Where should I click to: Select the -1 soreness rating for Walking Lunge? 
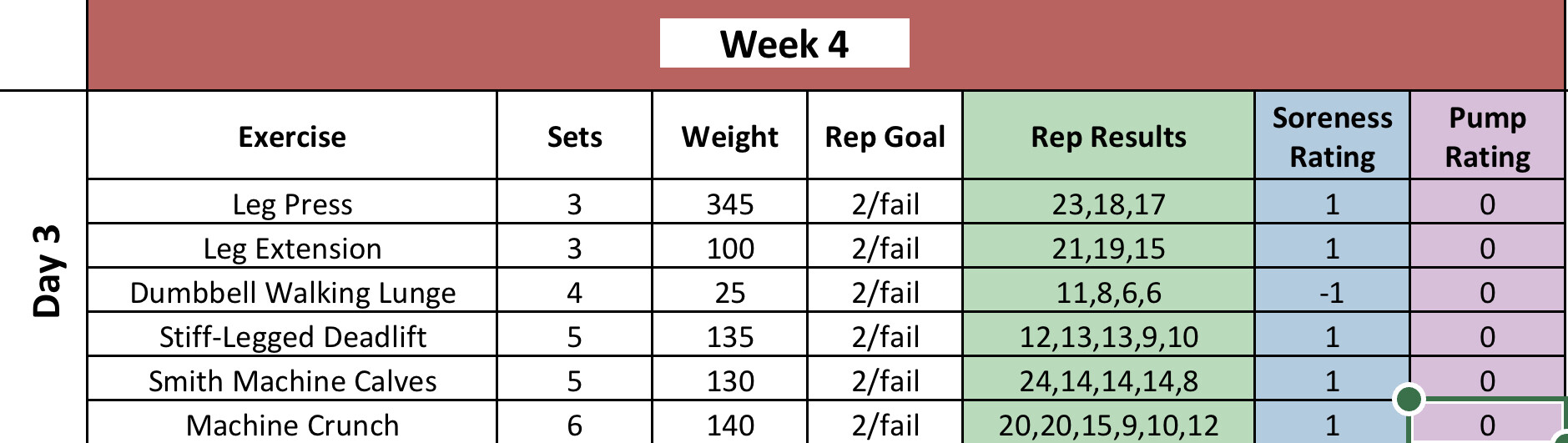(1332, 292)
